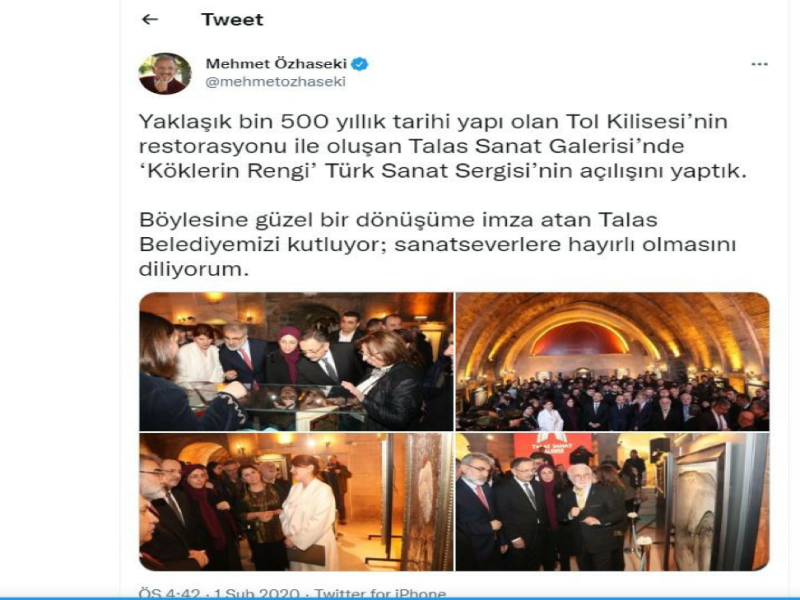Open photo with woman in white coat
Image resolution: width=800 pixels, height=600 pixels.
pos(296,502)
